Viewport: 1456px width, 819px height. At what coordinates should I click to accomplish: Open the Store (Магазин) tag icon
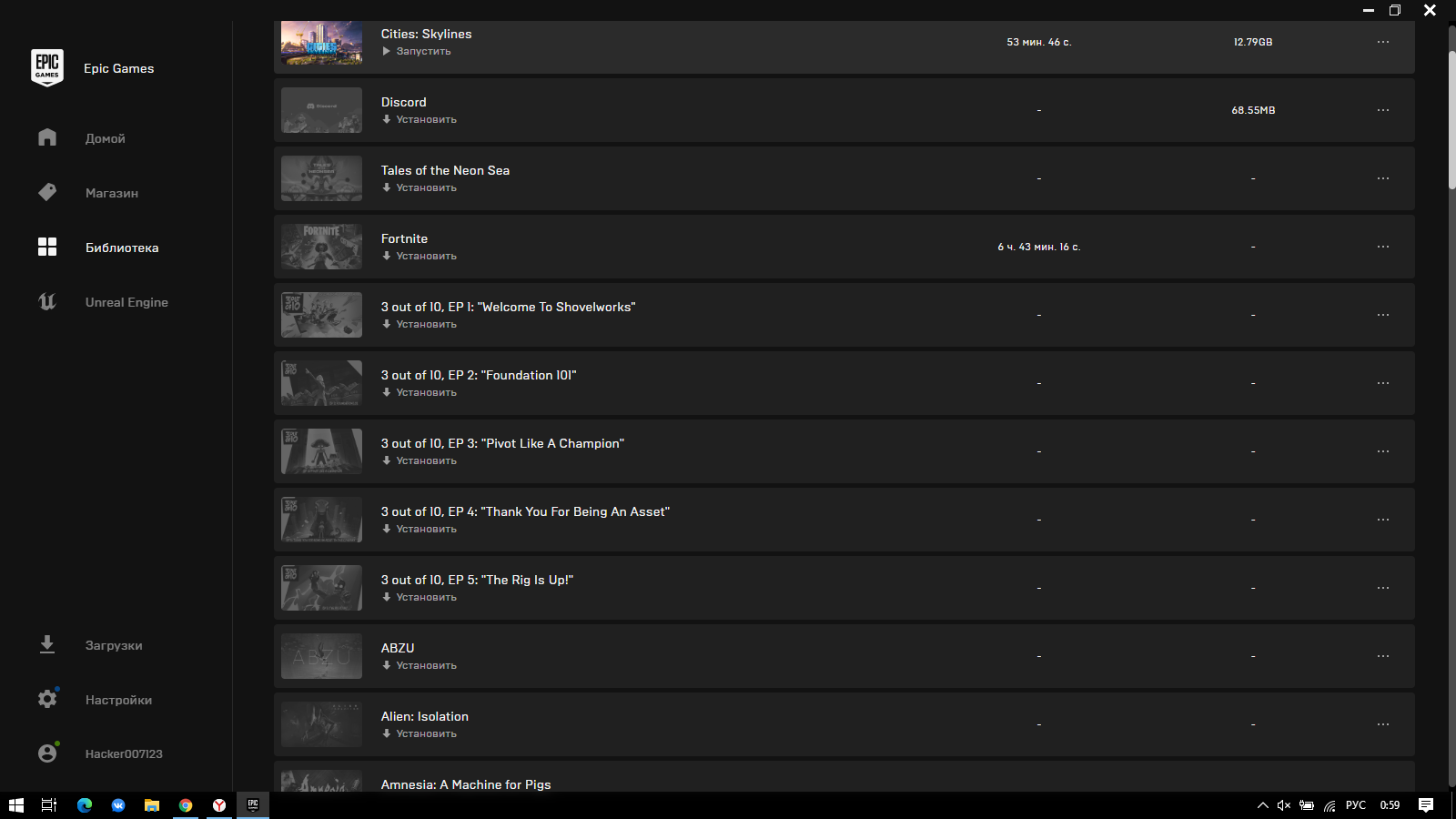pyautogui.click(x=47, y=192)
